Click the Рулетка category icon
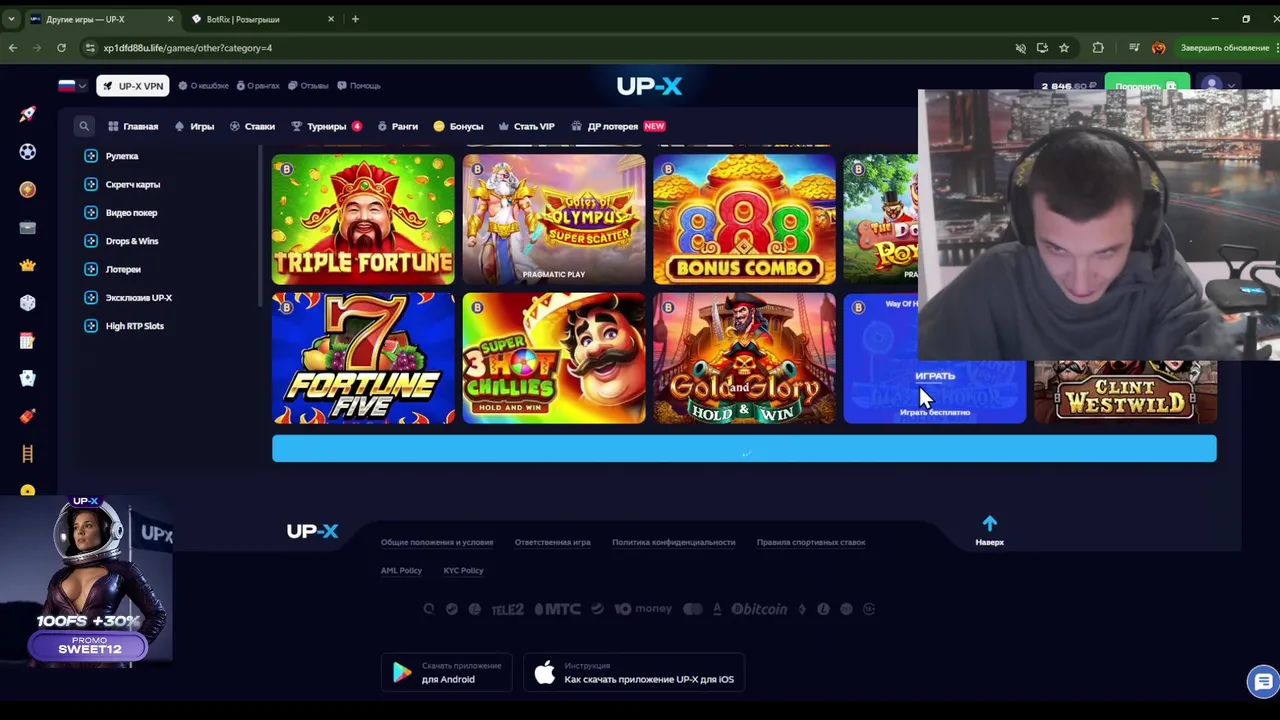Viewport: 1280px width, 720px height. point(91,156)
